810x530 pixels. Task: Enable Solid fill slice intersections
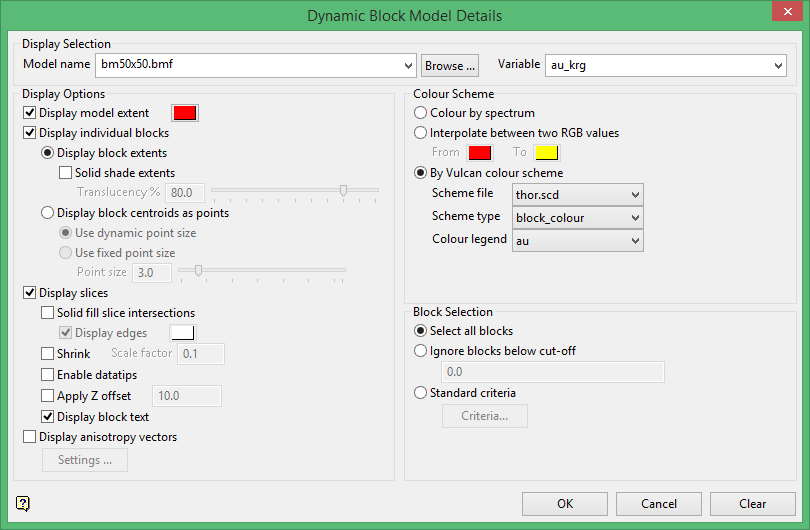point(48,313)
